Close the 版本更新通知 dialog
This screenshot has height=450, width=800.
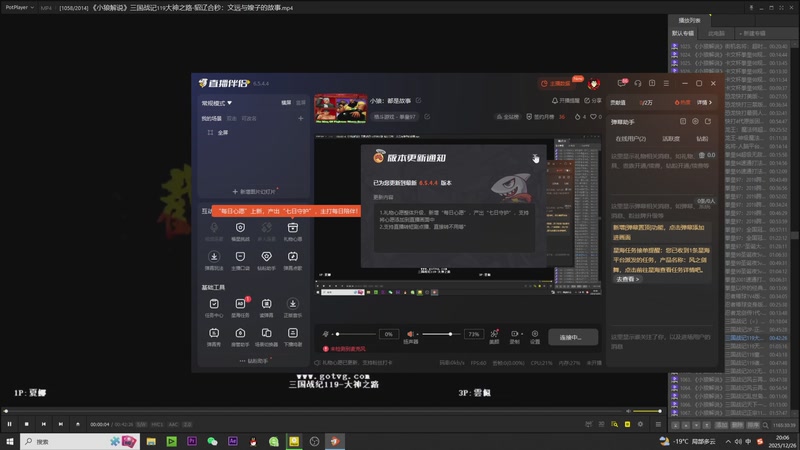(x=534, y=158)
